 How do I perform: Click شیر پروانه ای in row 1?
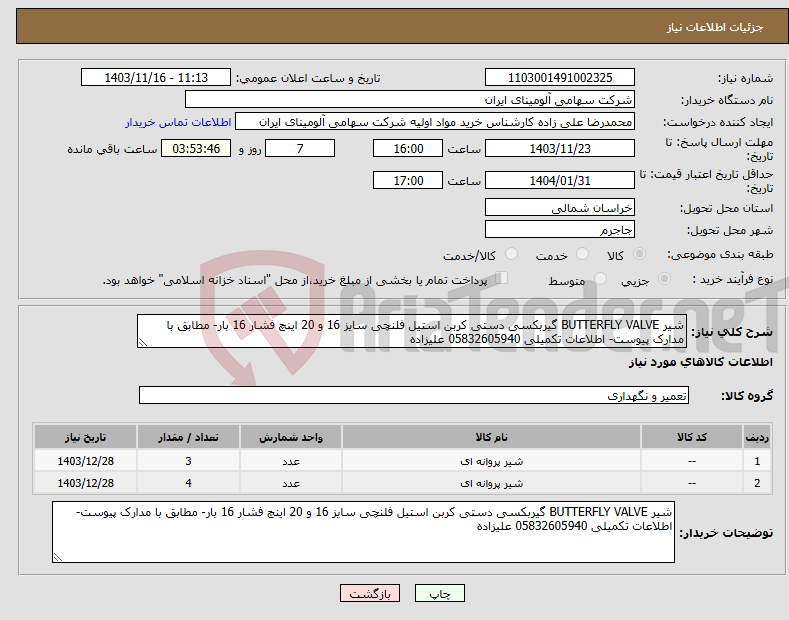pos(491,461)
